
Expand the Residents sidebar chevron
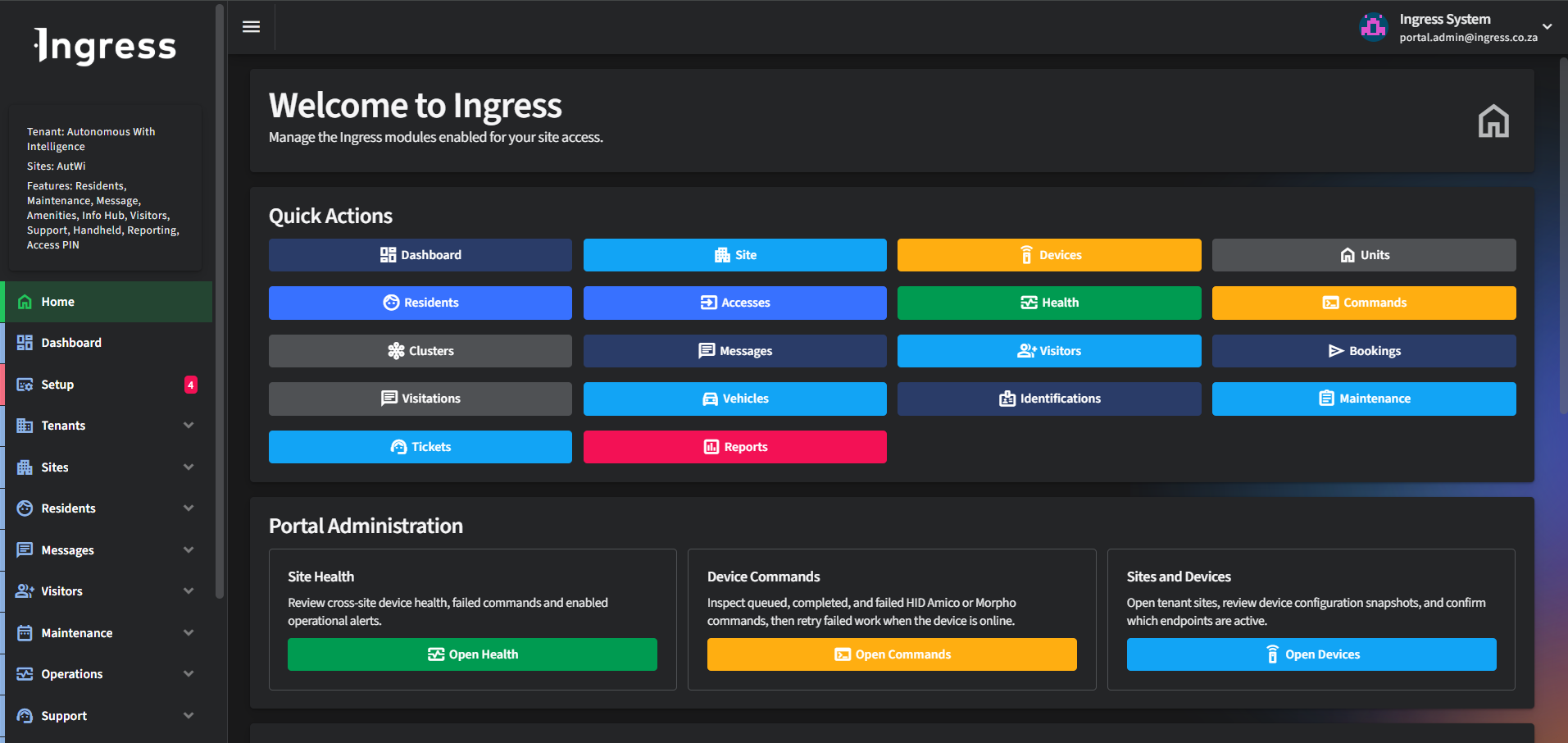tap(189, 508)
